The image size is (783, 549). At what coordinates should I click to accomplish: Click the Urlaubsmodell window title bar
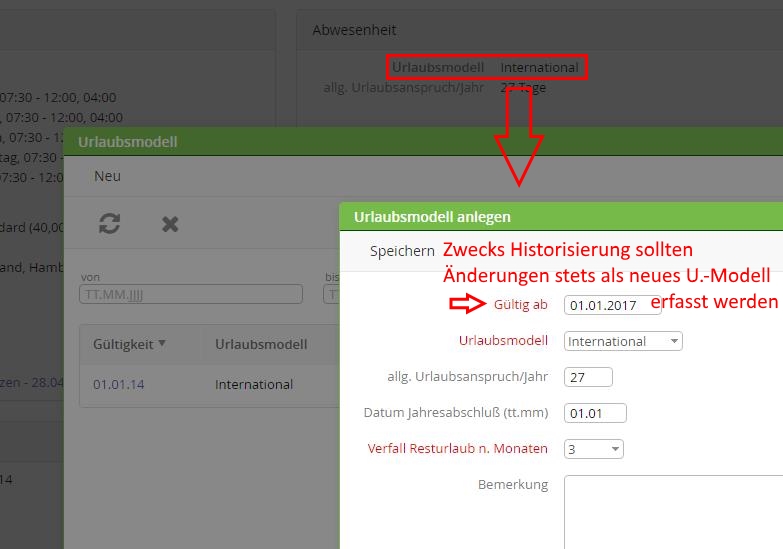coord(423,142)
